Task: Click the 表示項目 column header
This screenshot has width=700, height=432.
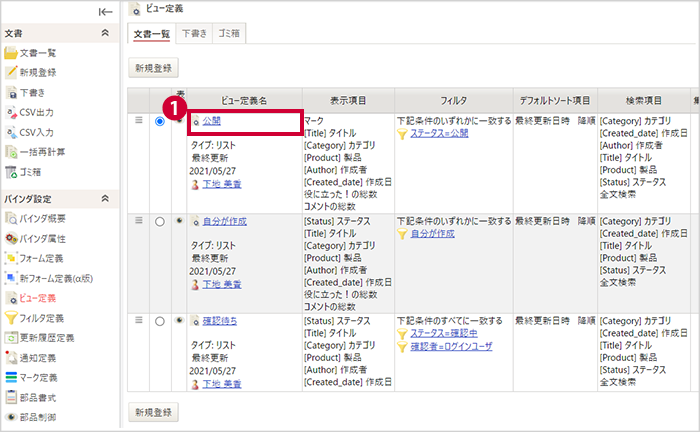Action: (x=348, y=101)
